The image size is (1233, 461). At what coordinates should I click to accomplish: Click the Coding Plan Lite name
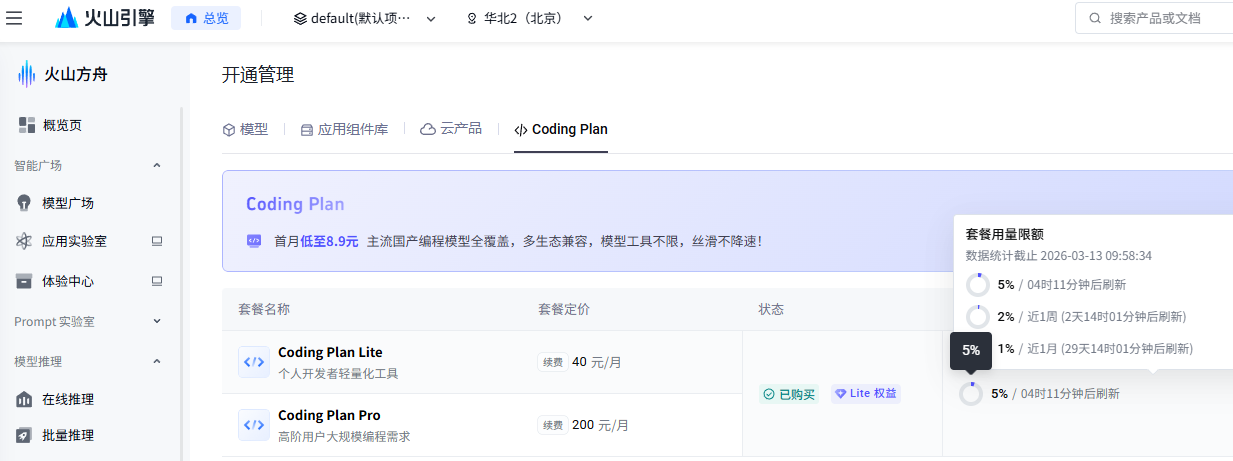tap(330, 352)
